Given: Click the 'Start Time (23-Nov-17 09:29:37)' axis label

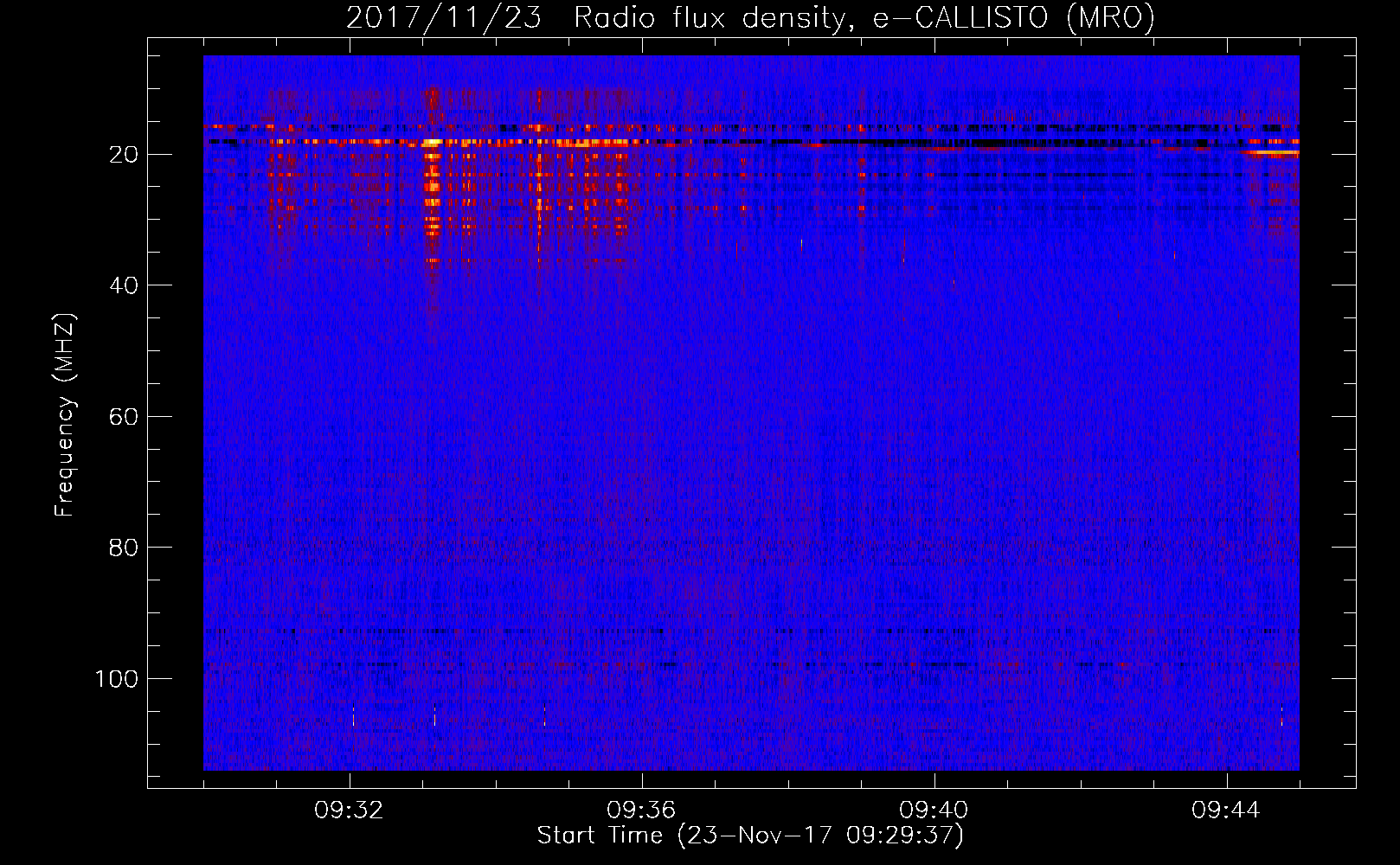Looking at the screenshot, I should point(750,836).
